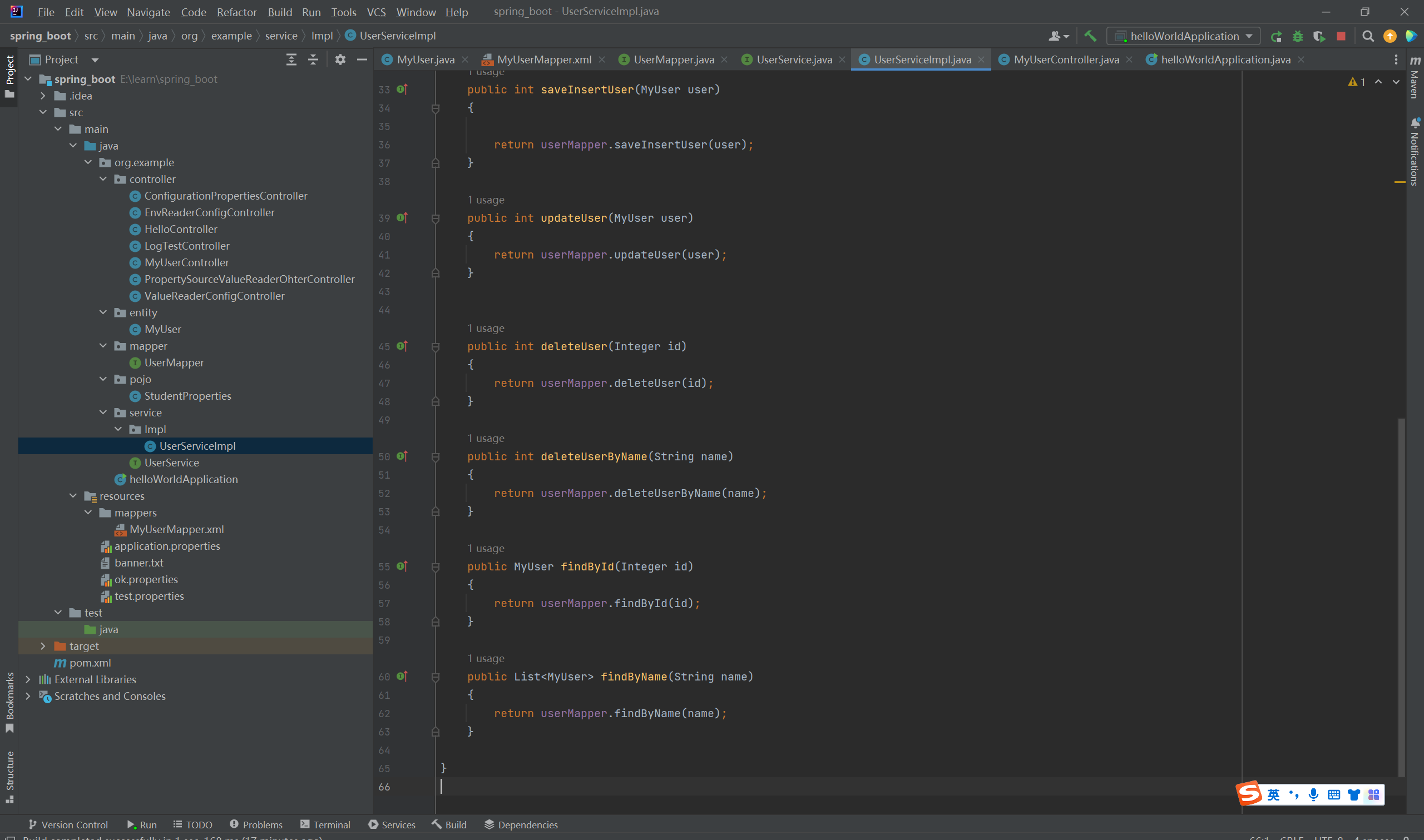Click the Debug bug icon

coord(1298,36)
